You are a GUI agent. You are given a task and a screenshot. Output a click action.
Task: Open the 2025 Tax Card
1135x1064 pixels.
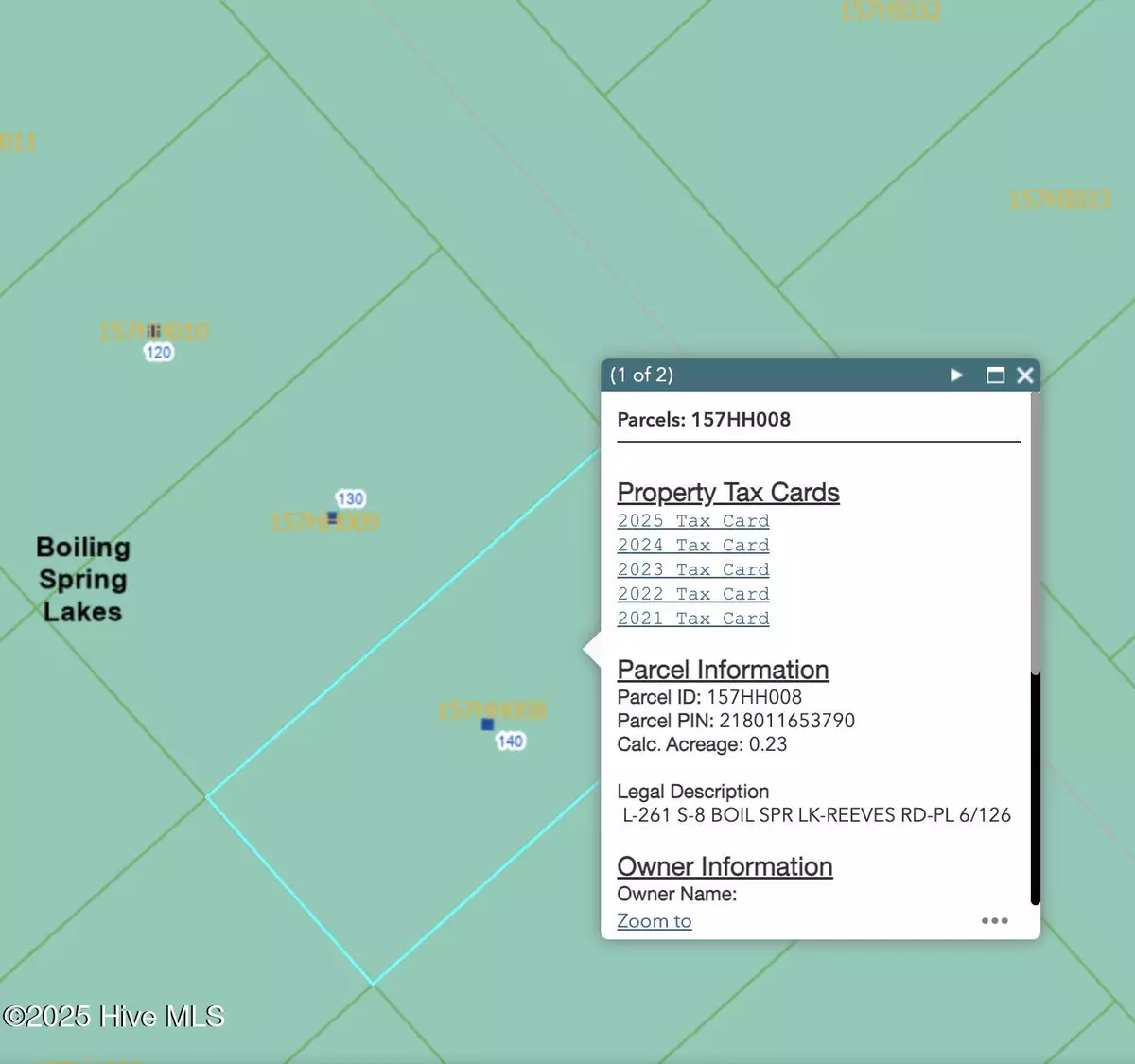click(x=692, y=521)
